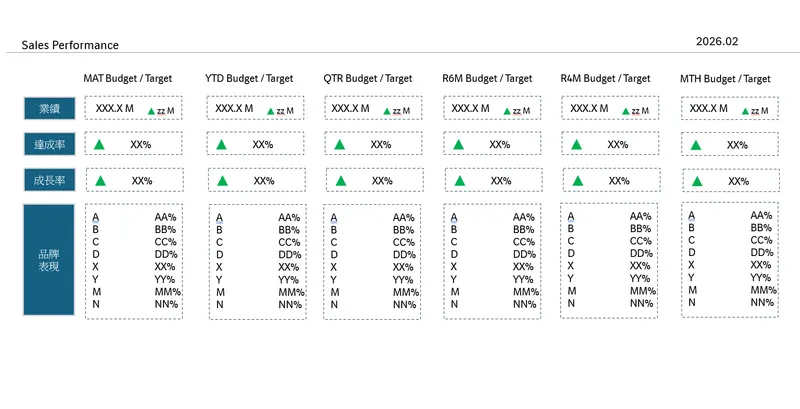Viewport: 800px width, 409px height.
Task: Select the 達成率 row label
Action: (50, 145)
